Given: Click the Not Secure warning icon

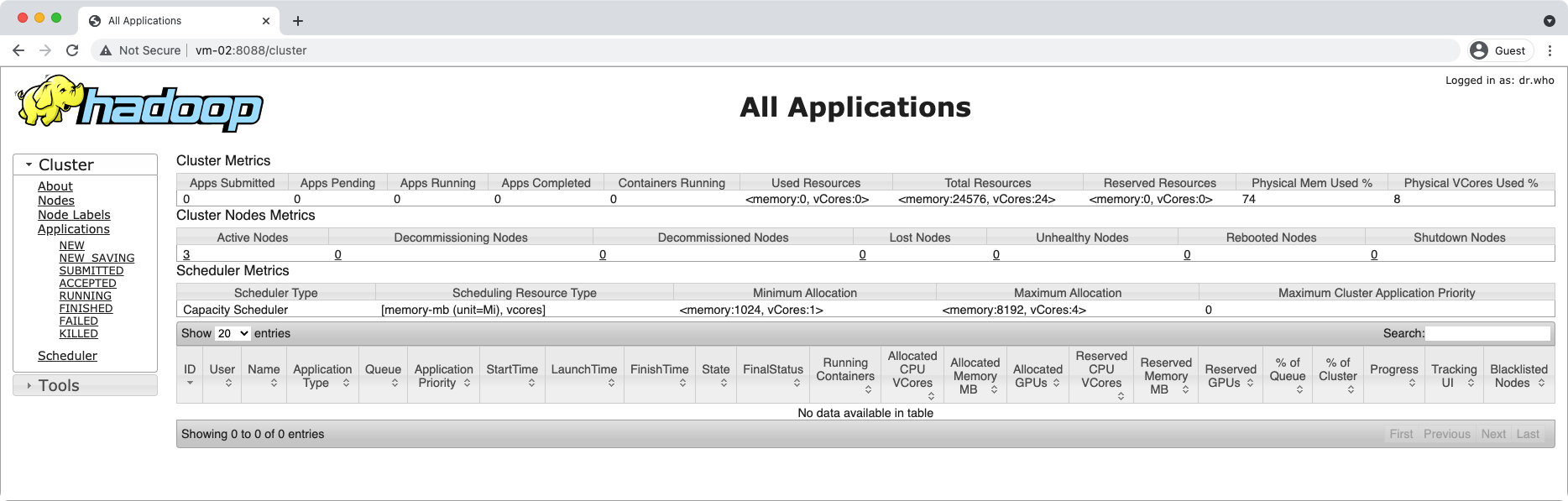Looking at the screenshot, I should [106, 50].
